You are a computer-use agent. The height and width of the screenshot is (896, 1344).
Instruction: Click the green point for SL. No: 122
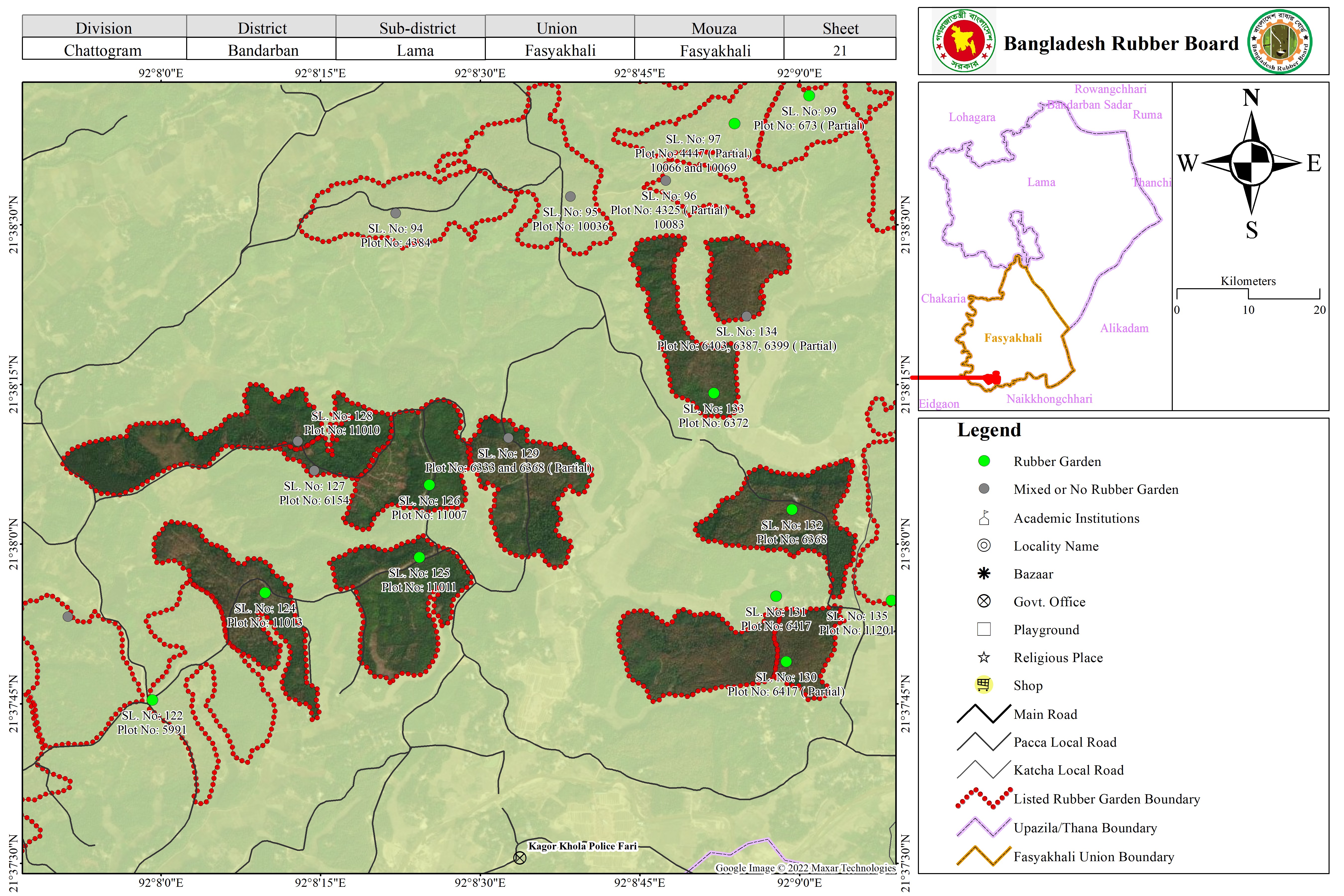click(152, 700)
